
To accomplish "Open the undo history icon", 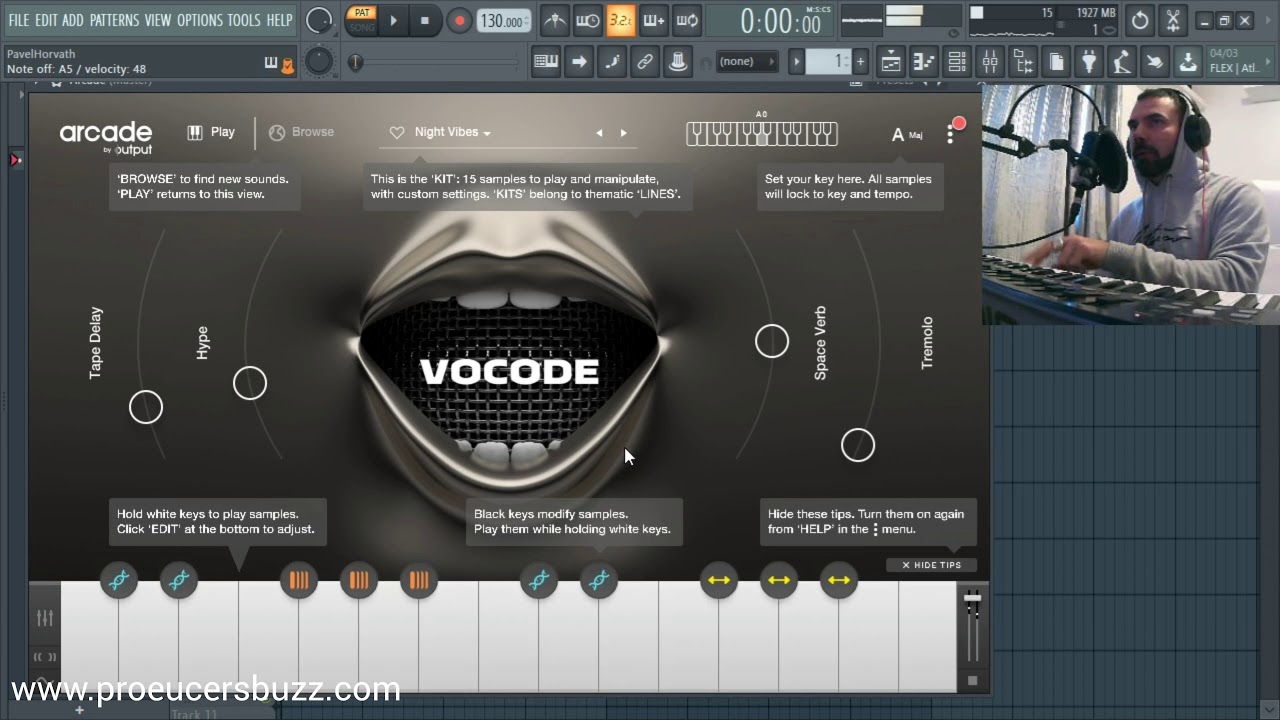I will pyautogui.click(x=1140, y=20).
